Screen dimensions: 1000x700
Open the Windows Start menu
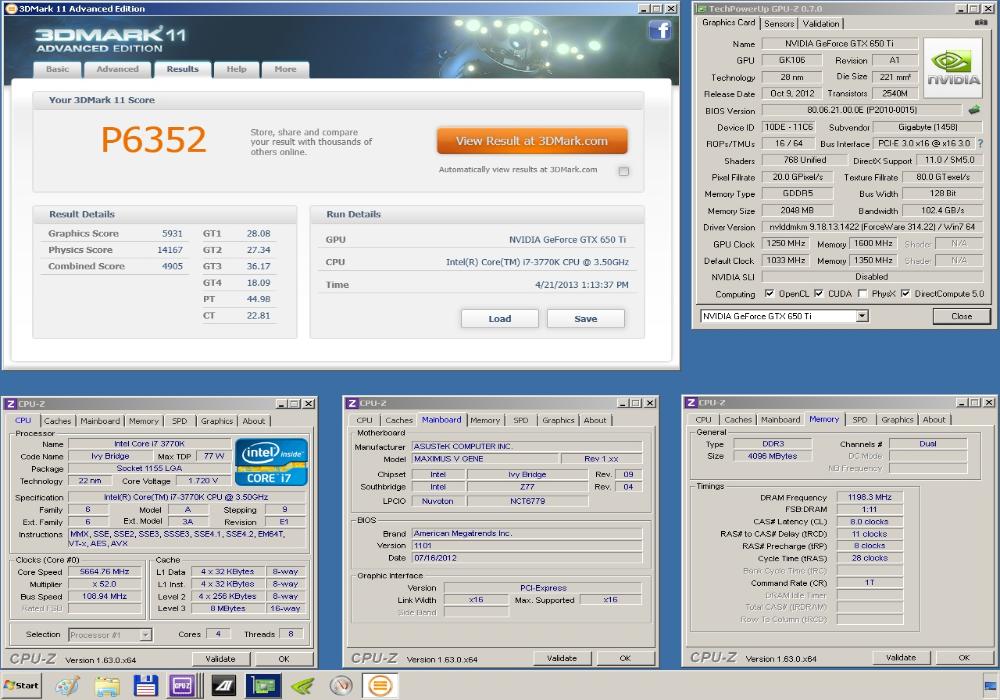pyautogui.click(x=22, y=685)
